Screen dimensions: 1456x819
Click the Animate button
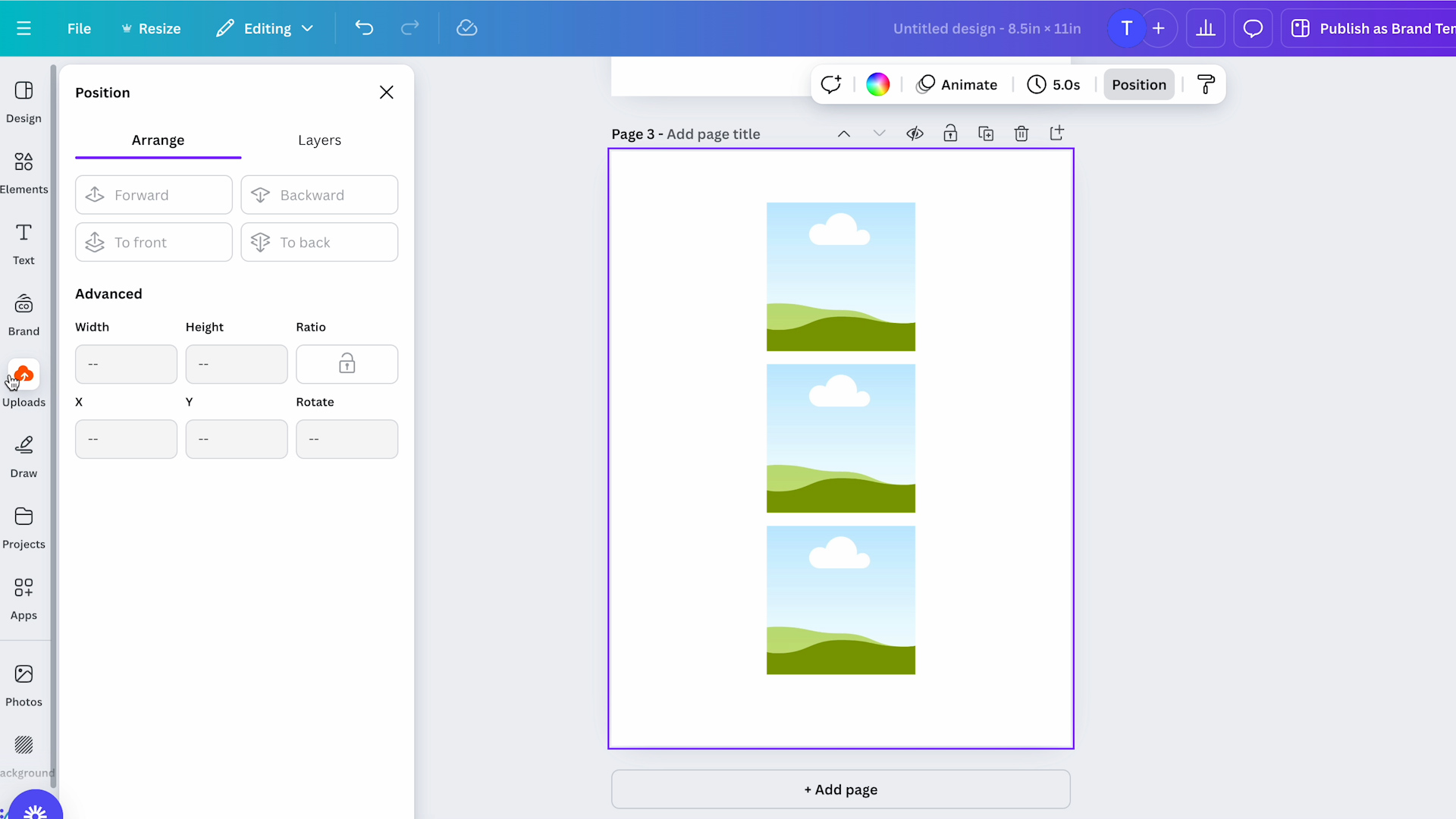(x=957, y=84)
